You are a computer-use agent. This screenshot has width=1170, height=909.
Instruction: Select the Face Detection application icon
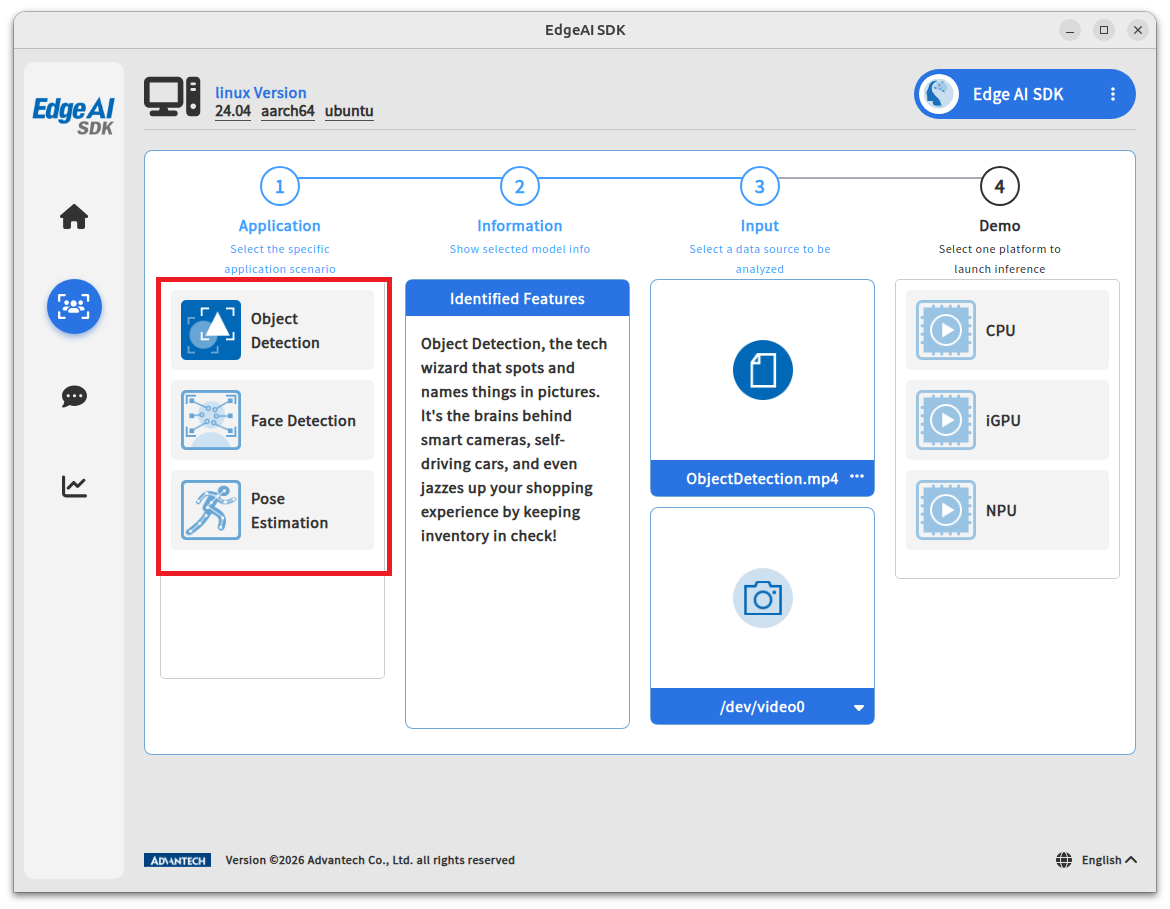[210, 420]
